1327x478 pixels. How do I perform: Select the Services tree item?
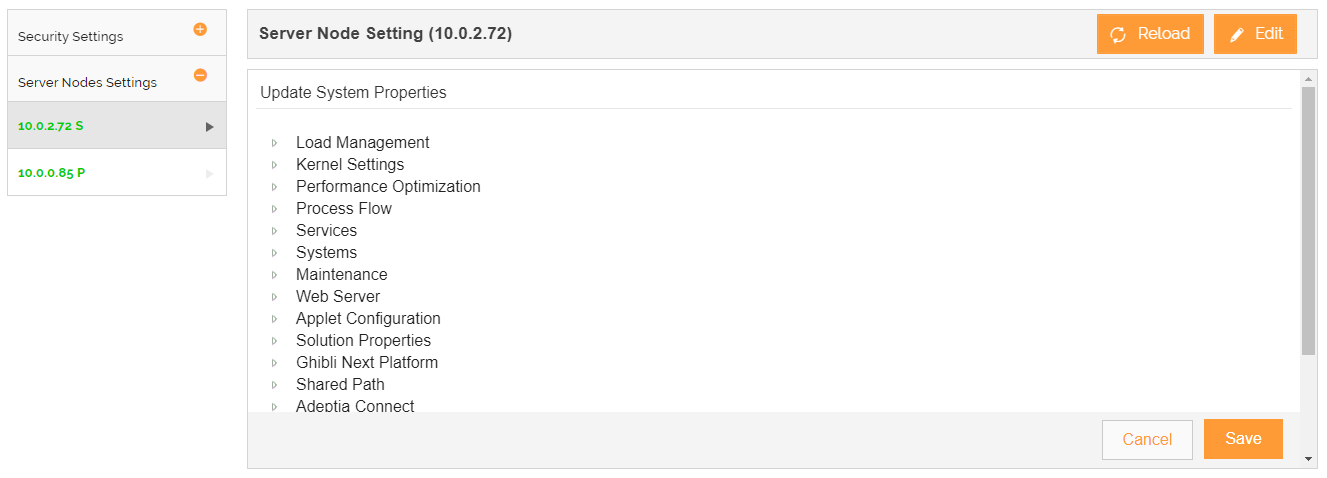click(326, 231)
